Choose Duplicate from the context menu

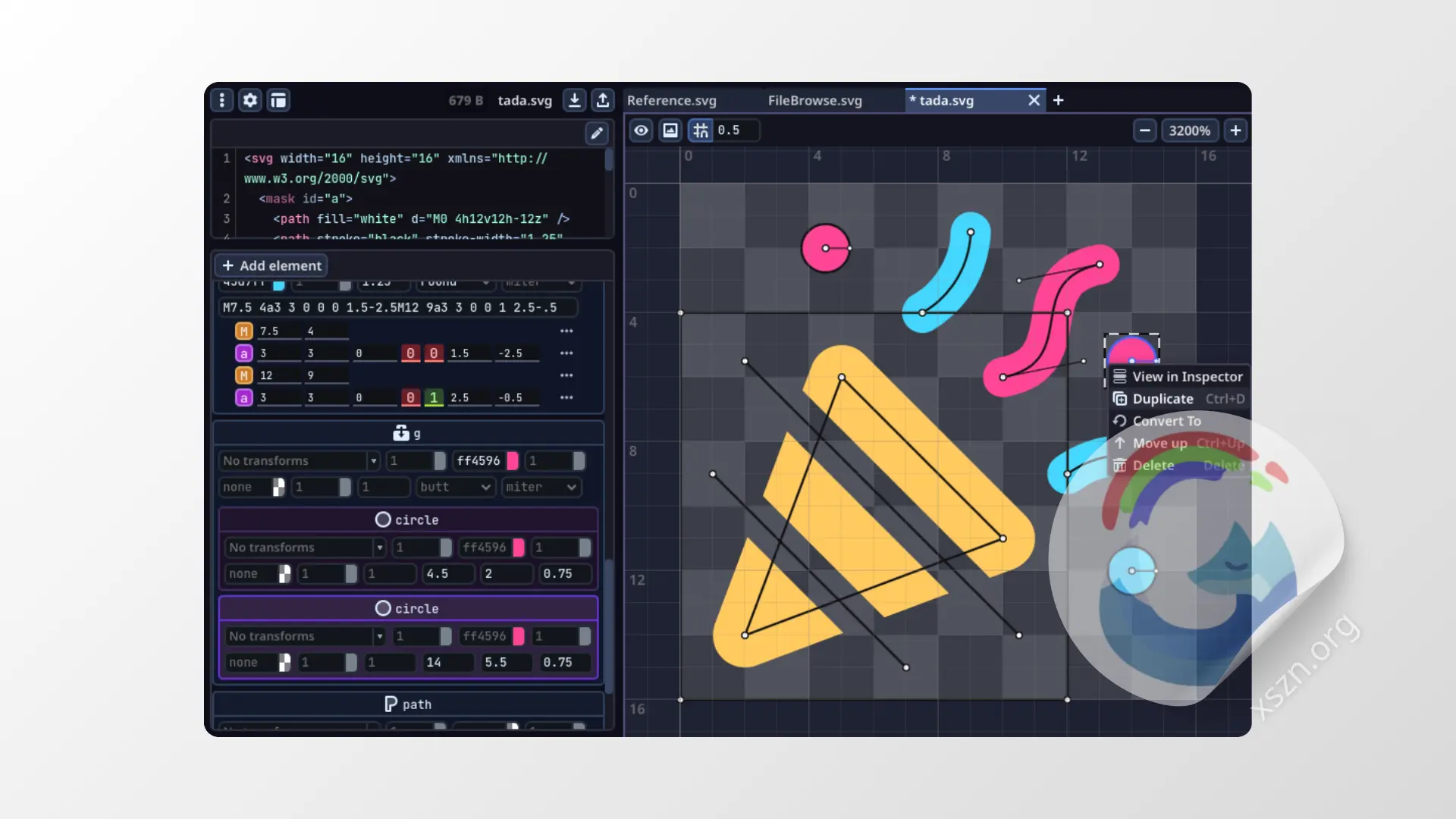tap(1163, 399)
